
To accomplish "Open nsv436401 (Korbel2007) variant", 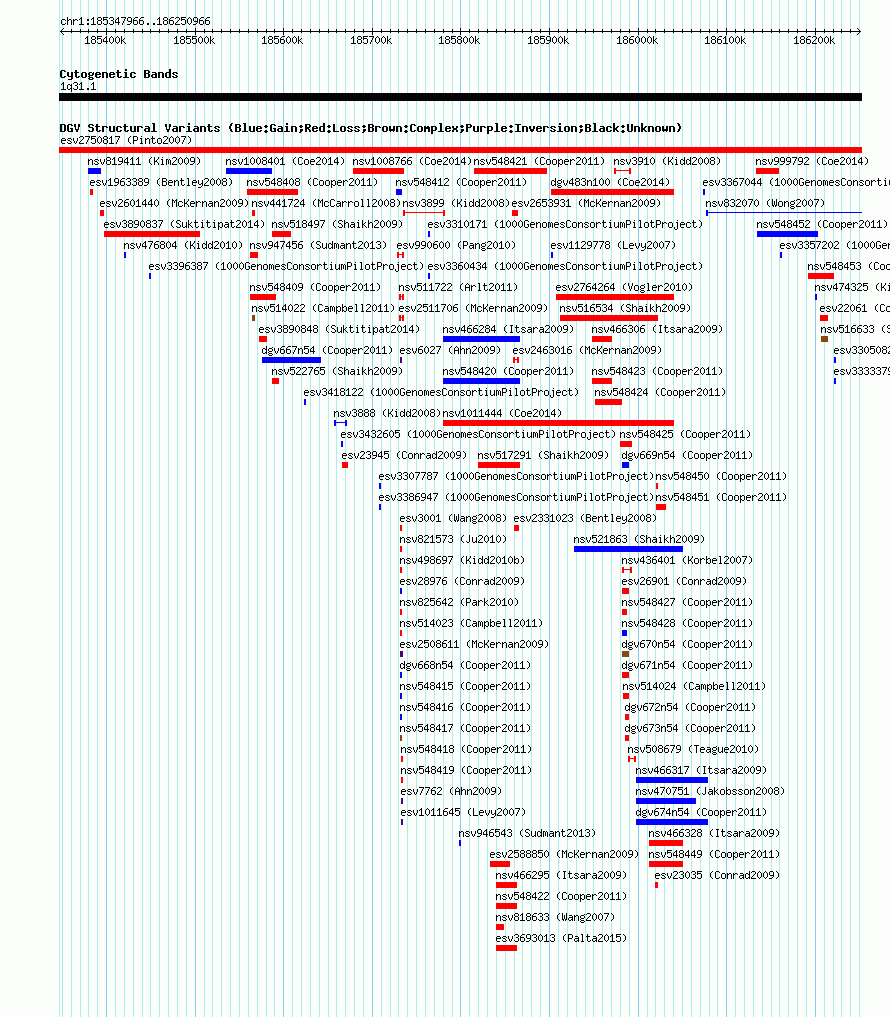I will [x=688, y=560].
